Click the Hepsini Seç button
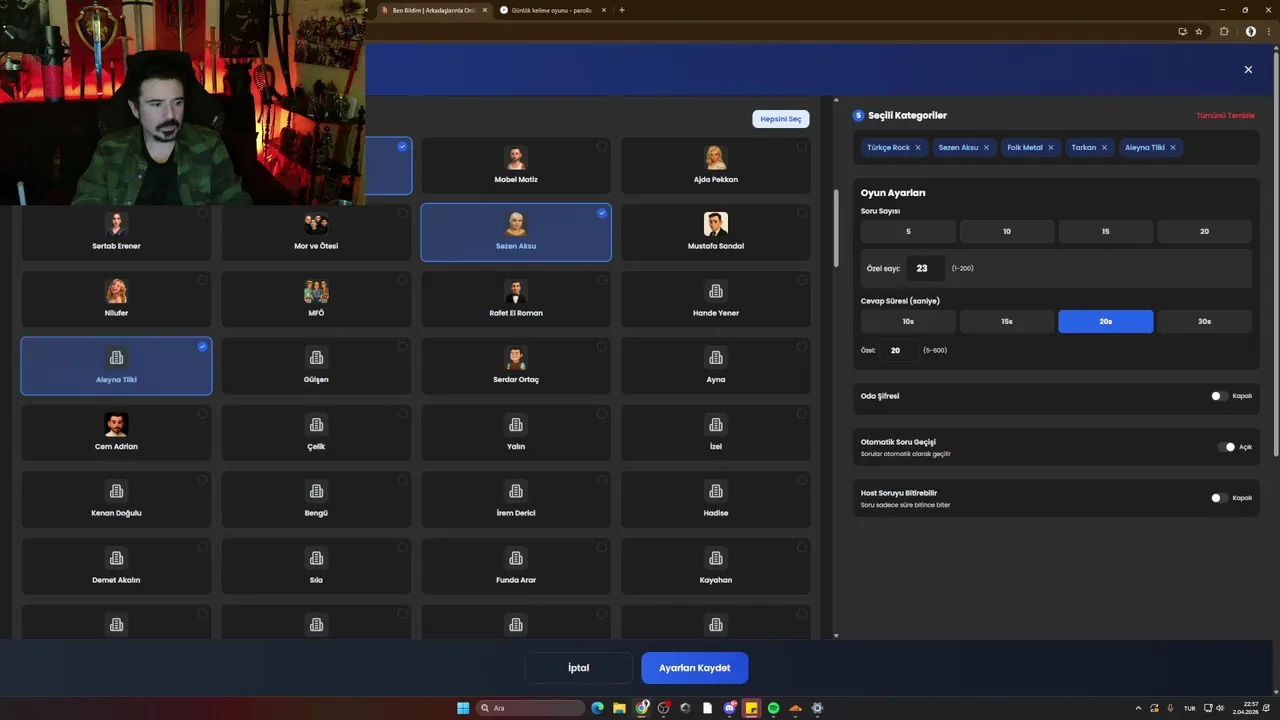This screenshot has width=1280, height=720. pos(780,119)
